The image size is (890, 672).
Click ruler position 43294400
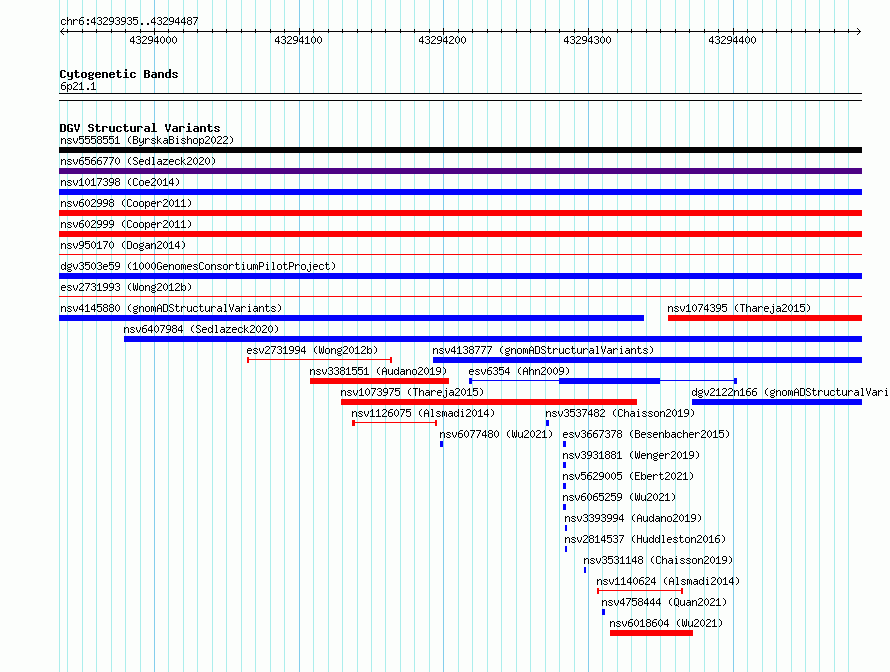[732, 40]
